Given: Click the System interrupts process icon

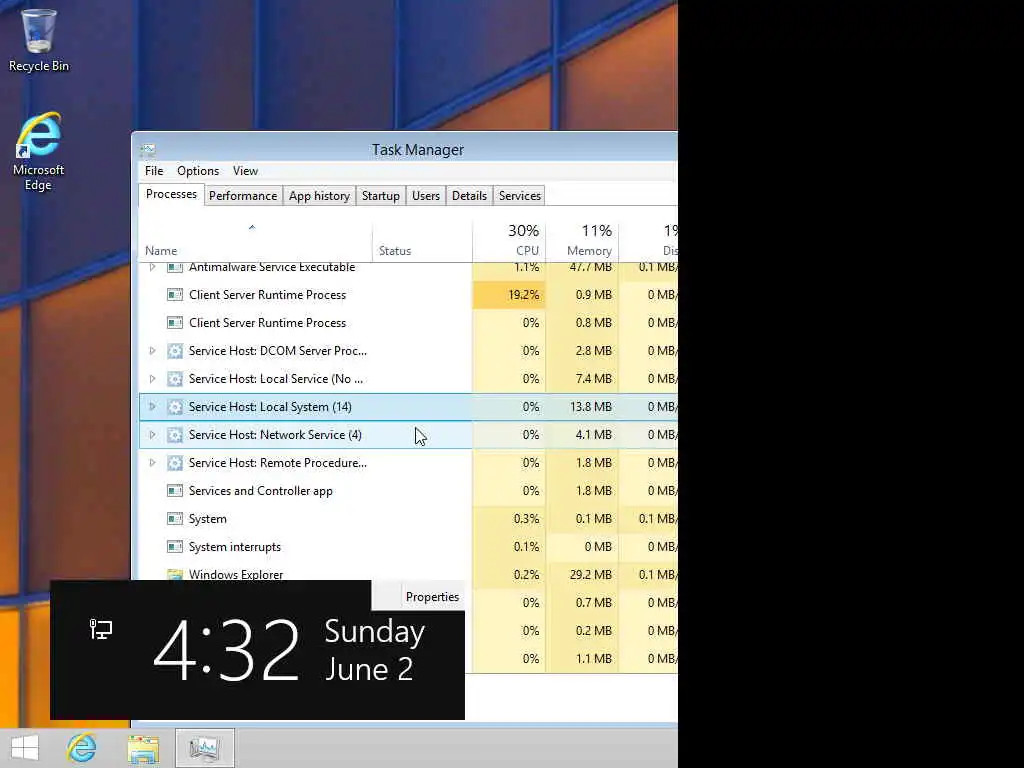Looking at the screenshot, I should click(x=174, y=547).
